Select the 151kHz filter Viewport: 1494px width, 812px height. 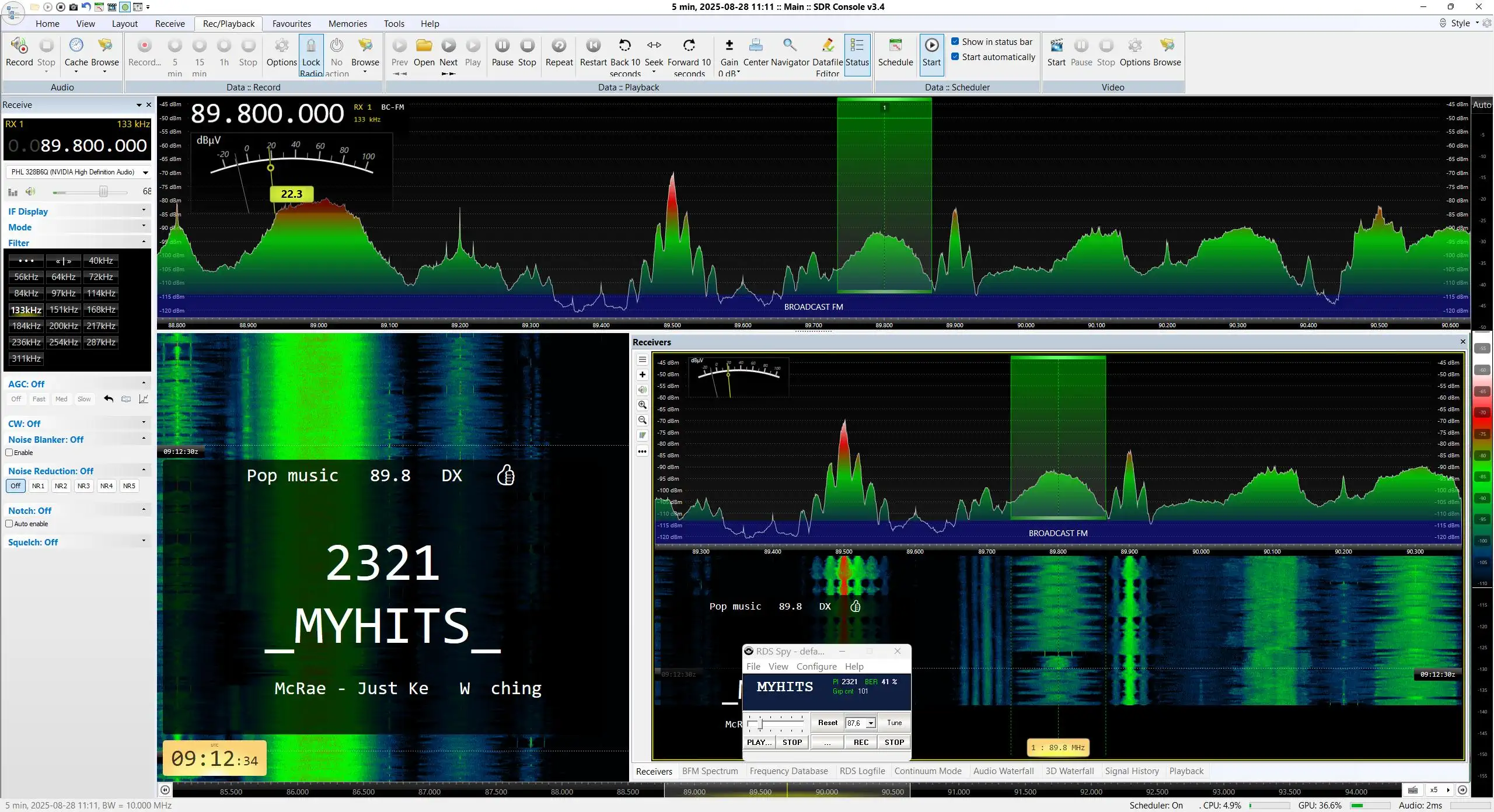[64, 310]
